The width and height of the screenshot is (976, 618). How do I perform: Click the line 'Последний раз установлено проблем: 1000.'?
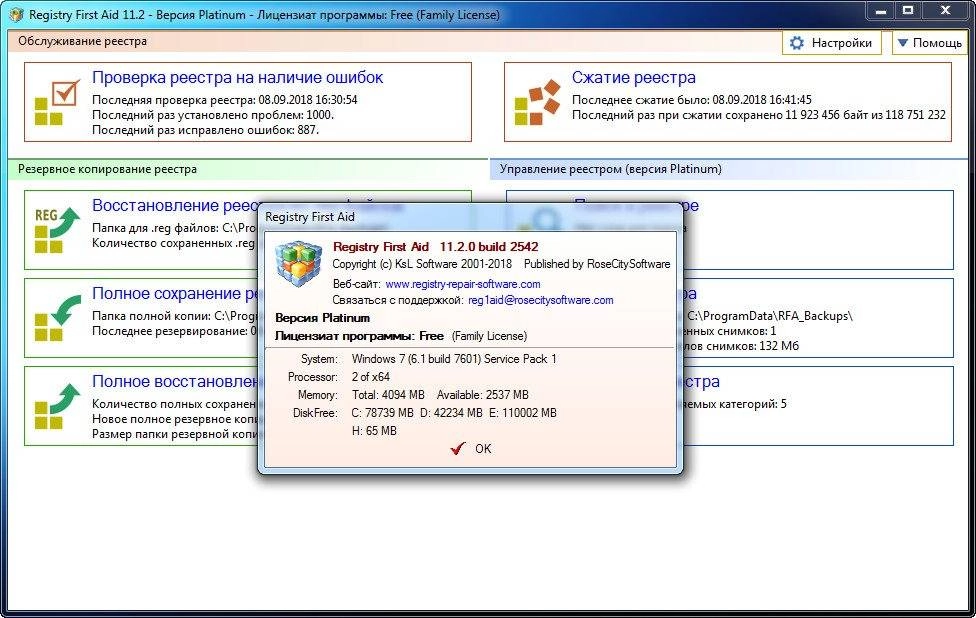tap(213, 115)
